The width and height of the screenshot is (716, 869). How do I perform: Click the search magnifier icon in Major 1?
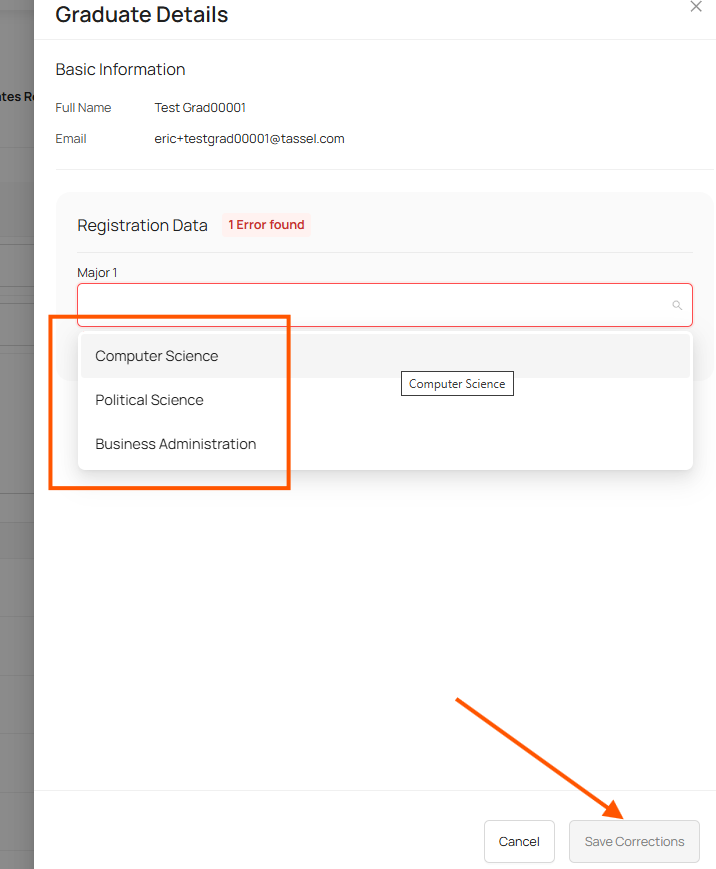pos(676,305)
